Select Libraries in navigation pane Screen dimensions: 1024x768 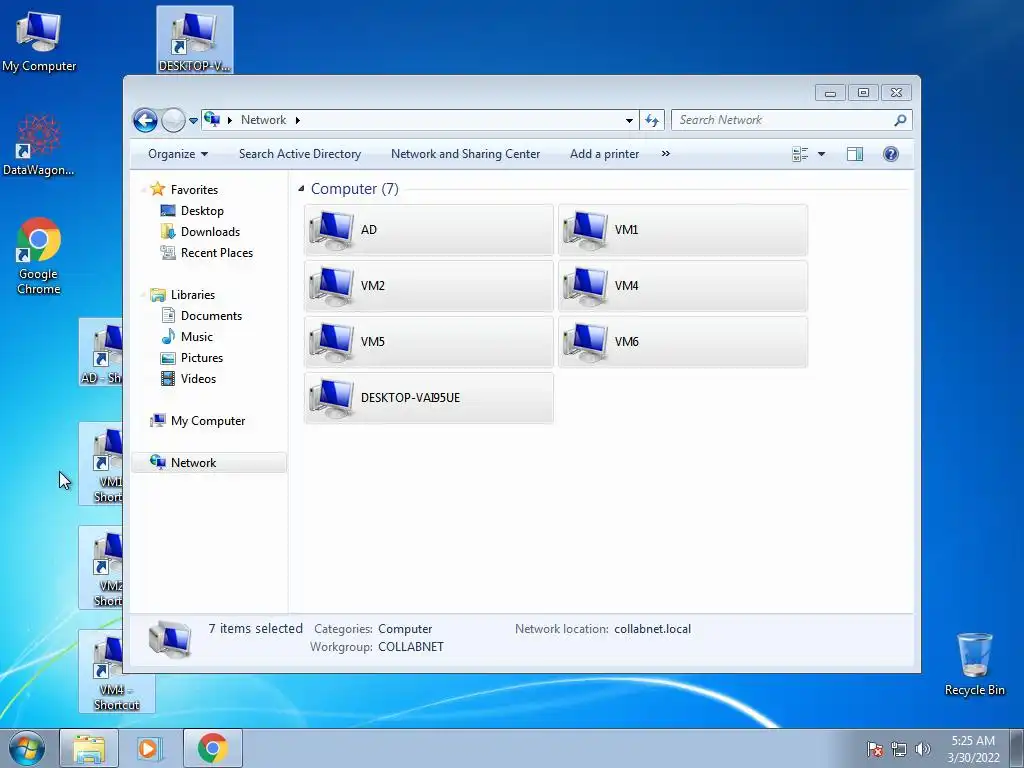[x=193, y=295]
